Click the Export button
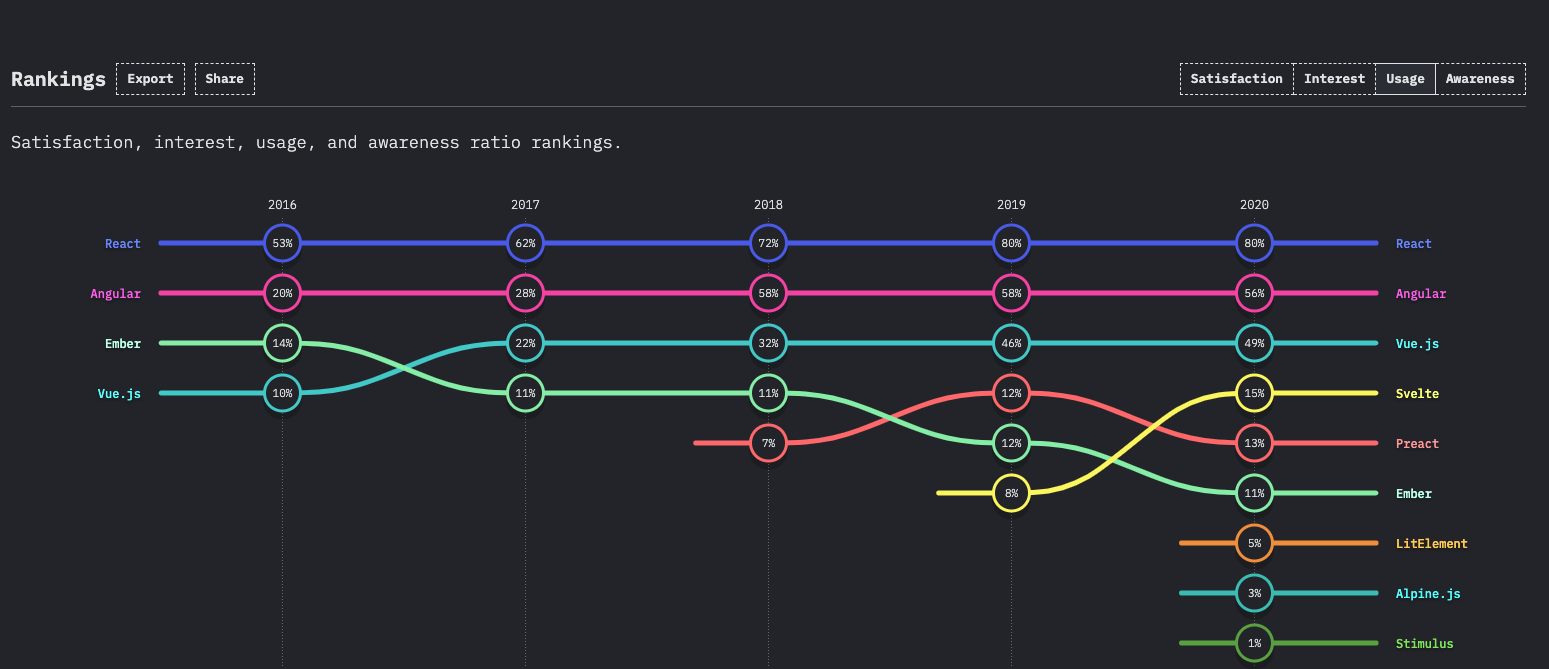The image size is (1549, 669). tap(150, 78)
